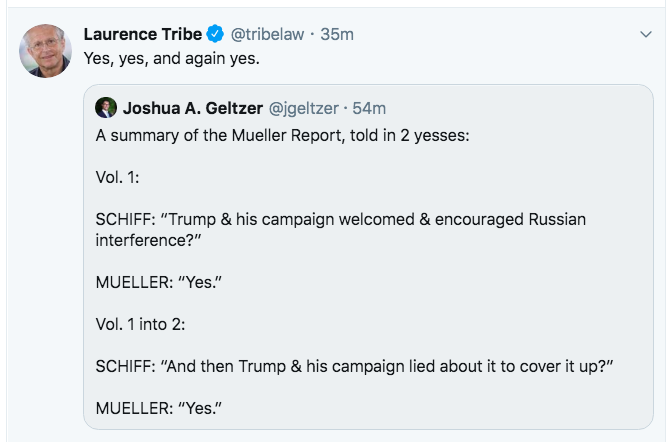Click the 54m quoted tweet timestamp
Viewport: 667px width, 442px height.
click(370, 107)
